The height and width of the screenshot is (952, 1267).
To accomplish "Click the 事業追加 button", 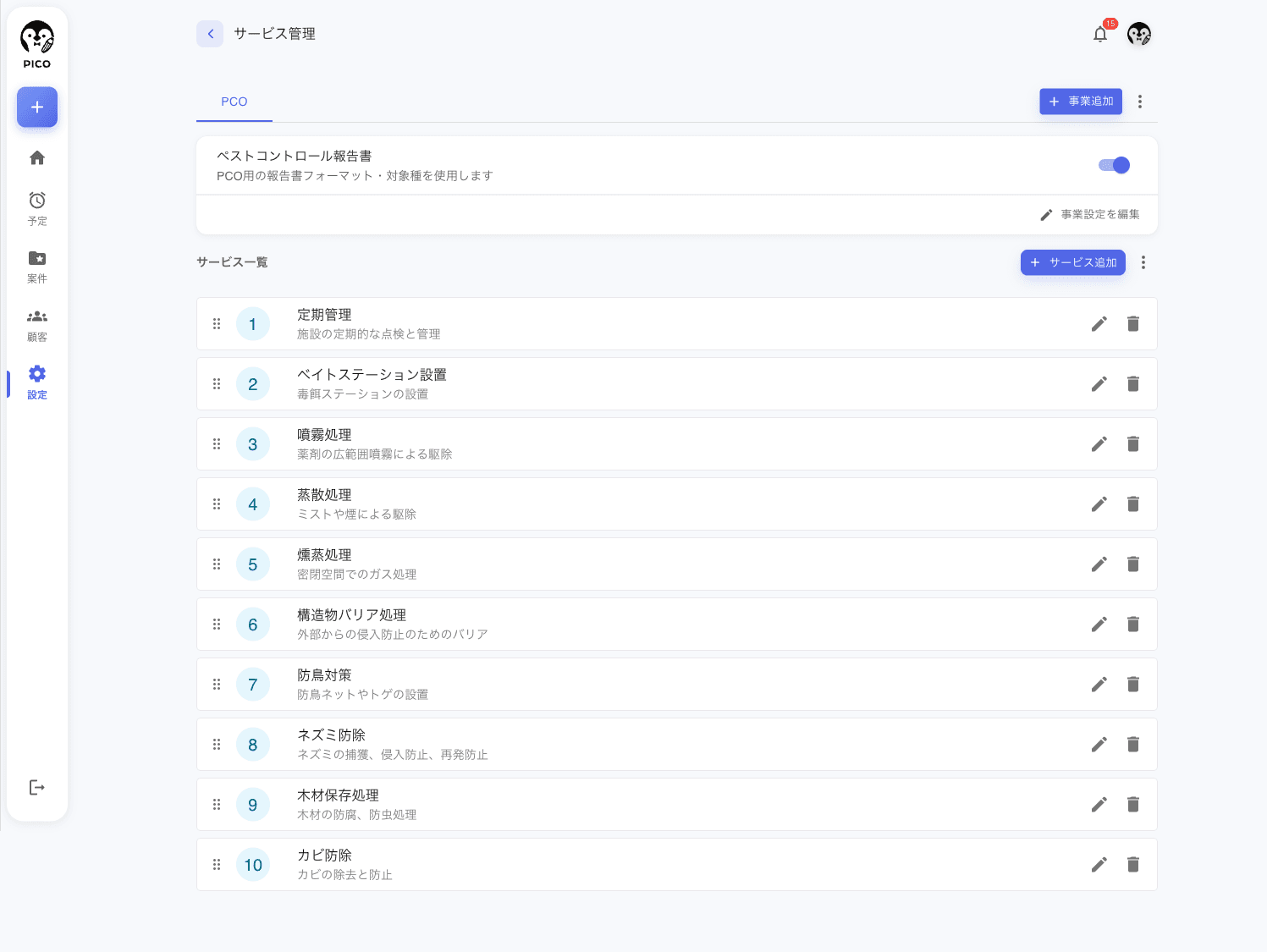I will (x=1081, y=102).
